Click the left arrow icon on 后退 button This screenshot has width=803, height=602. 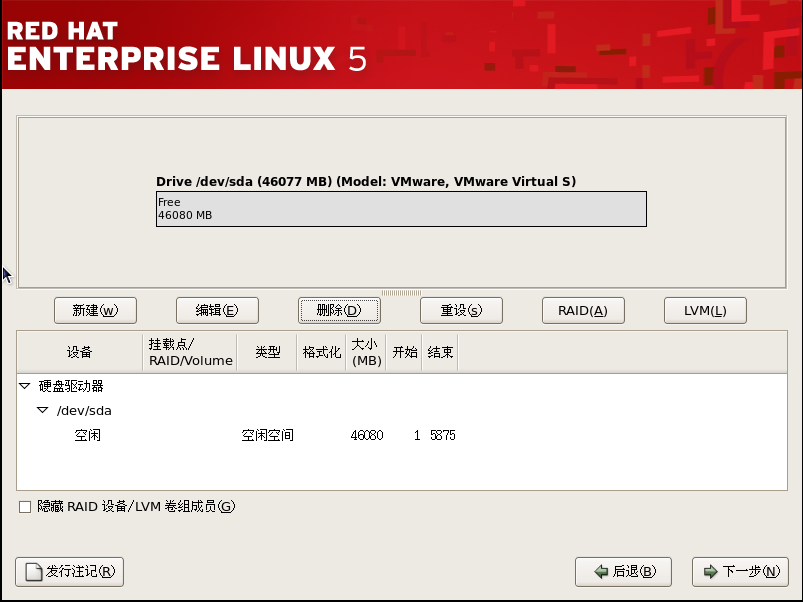(601, 571)
